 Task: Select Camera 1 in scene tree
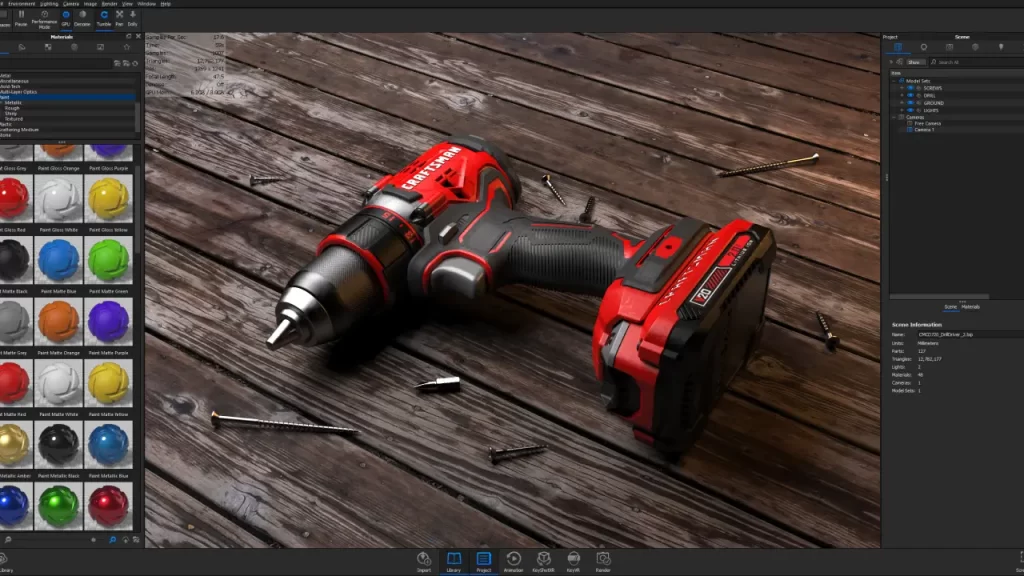tap(924, 130)
